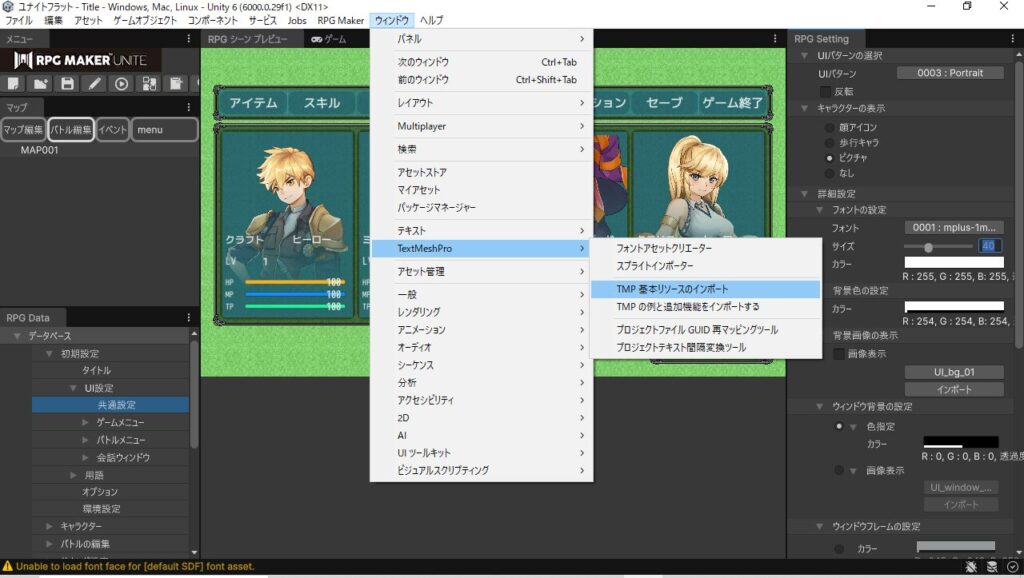The width and height of the screenshot is (1024, 578).
Task: Click the warning triangle icon in status bar
Action: 8,566
